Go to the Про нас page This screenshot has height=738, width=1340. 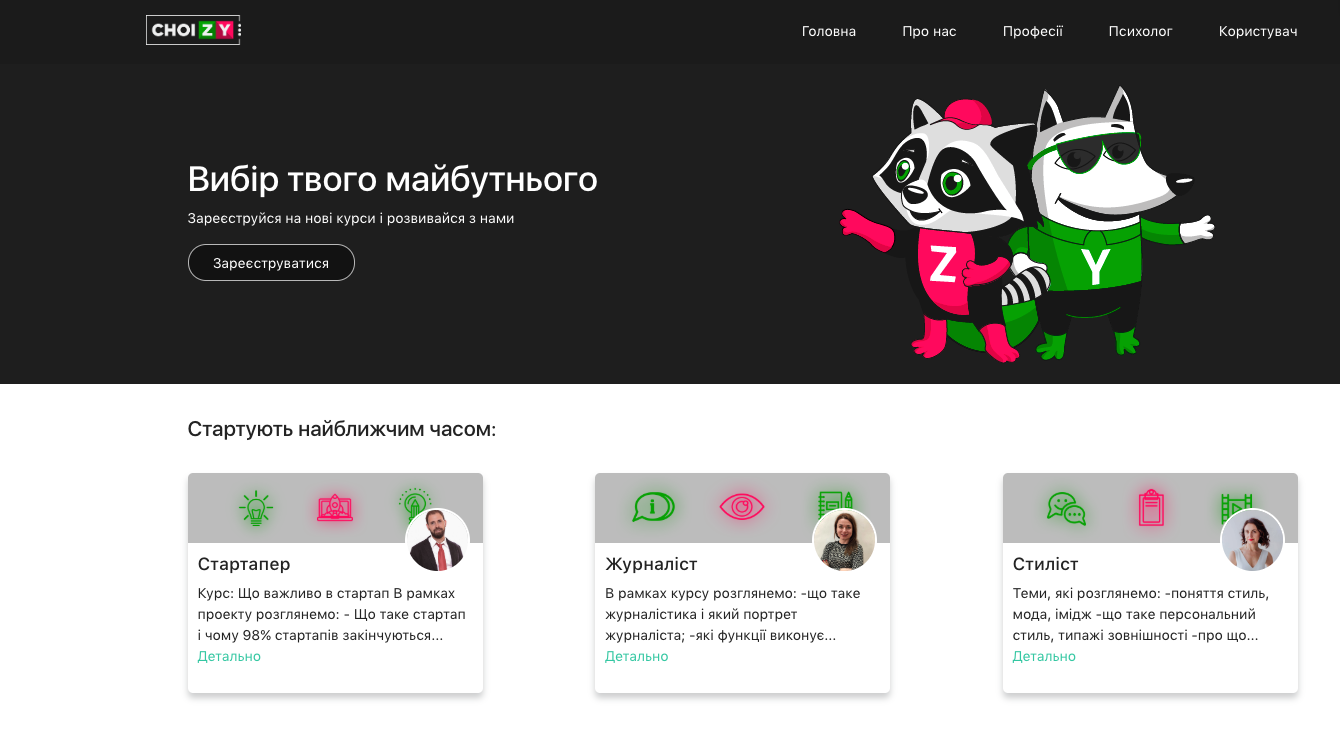click(929, 31)
